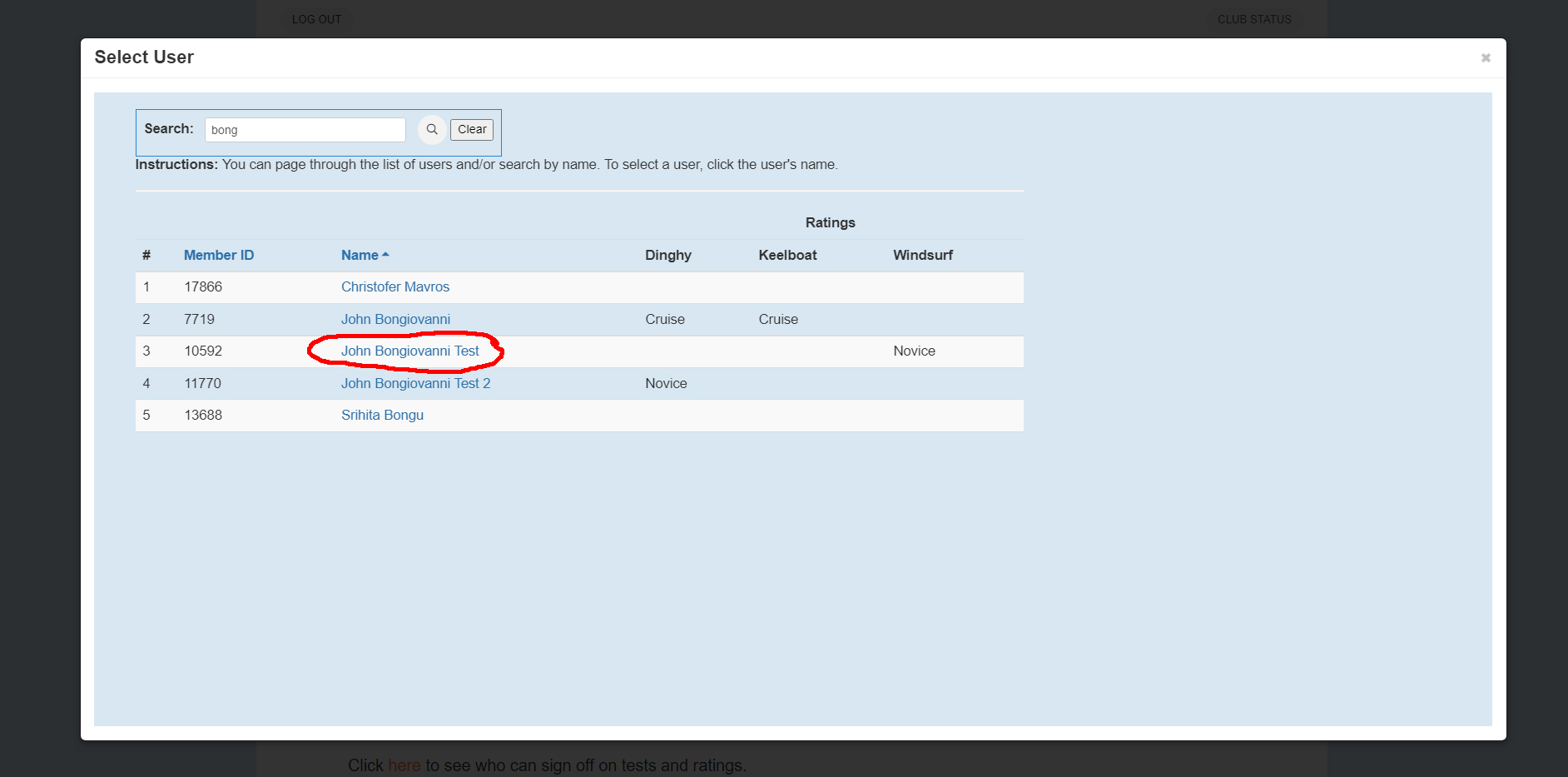Click the LOG OUT button behind dialog

(x=316, y=19)
